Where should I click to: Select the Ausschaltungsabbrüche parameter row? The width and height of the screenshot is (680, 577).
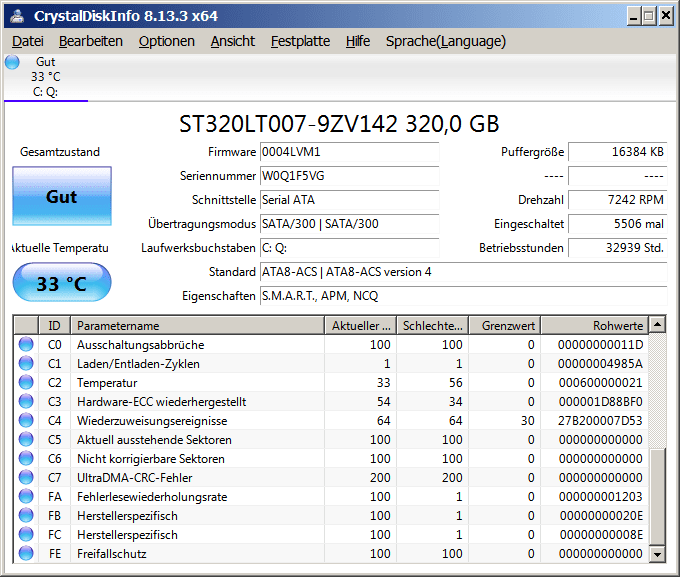(x=331, y=344)
